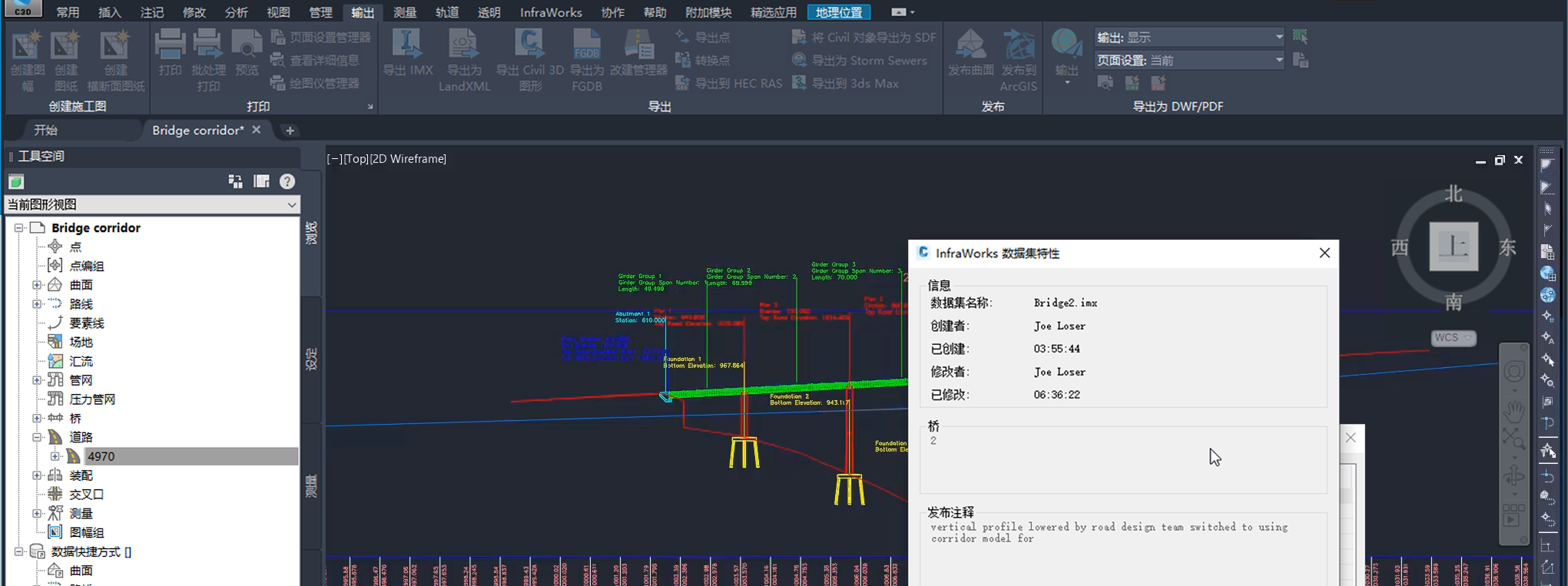Collapse the 道路 tree node

37,437
